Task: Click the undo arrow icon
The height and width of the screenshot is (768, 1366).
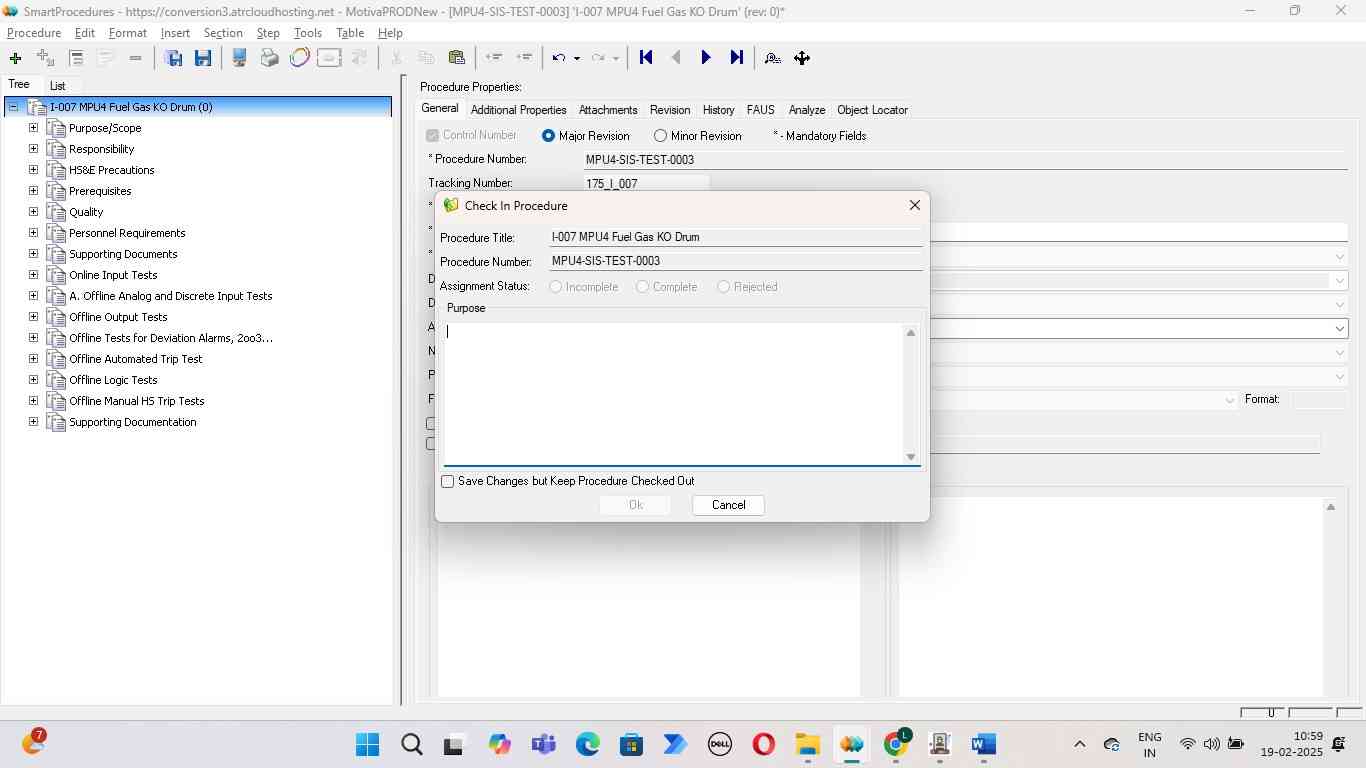Action: tap(559, 58)
